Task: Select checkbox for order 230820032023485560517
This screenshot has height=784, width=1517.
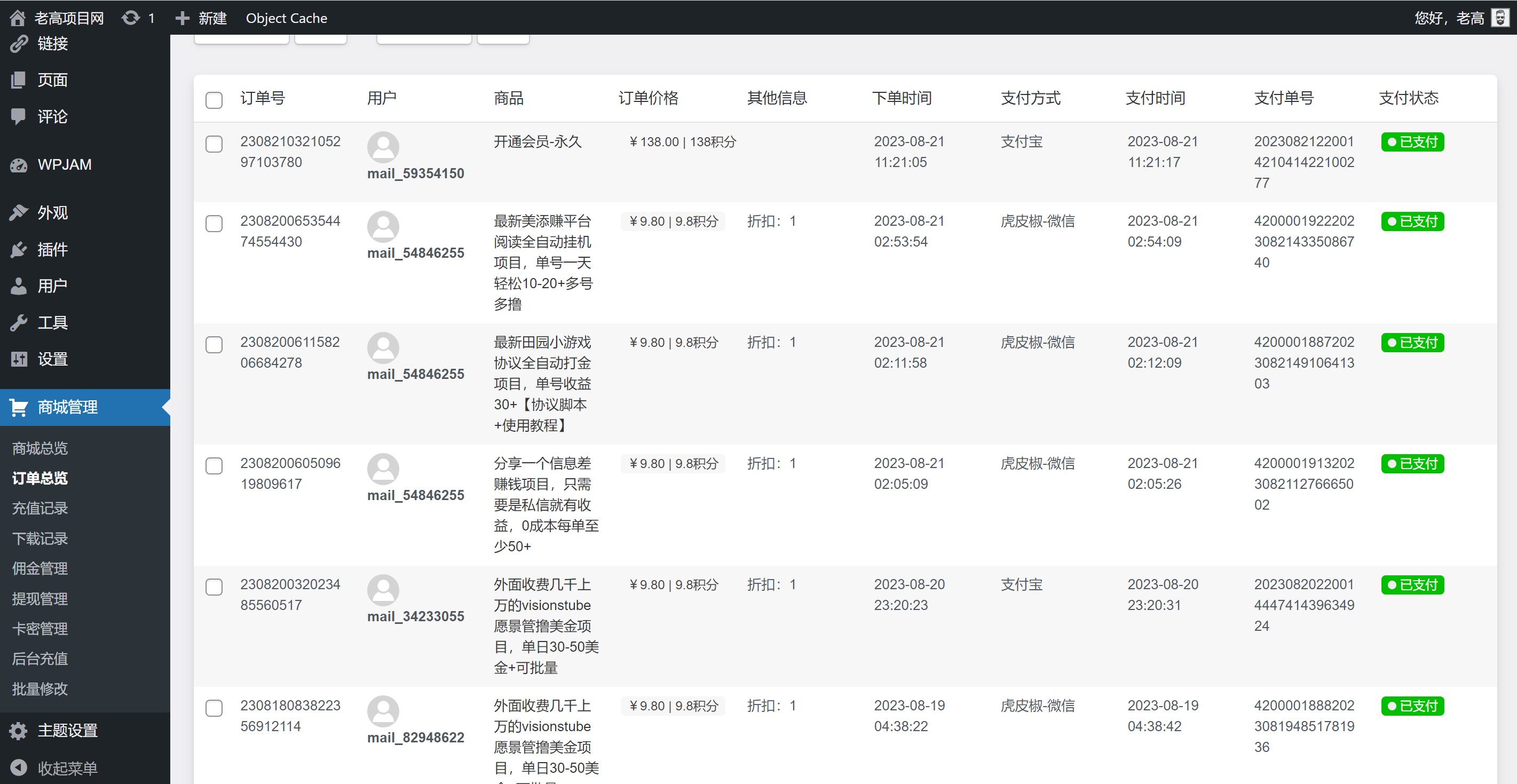Action: tap(214, 587)
